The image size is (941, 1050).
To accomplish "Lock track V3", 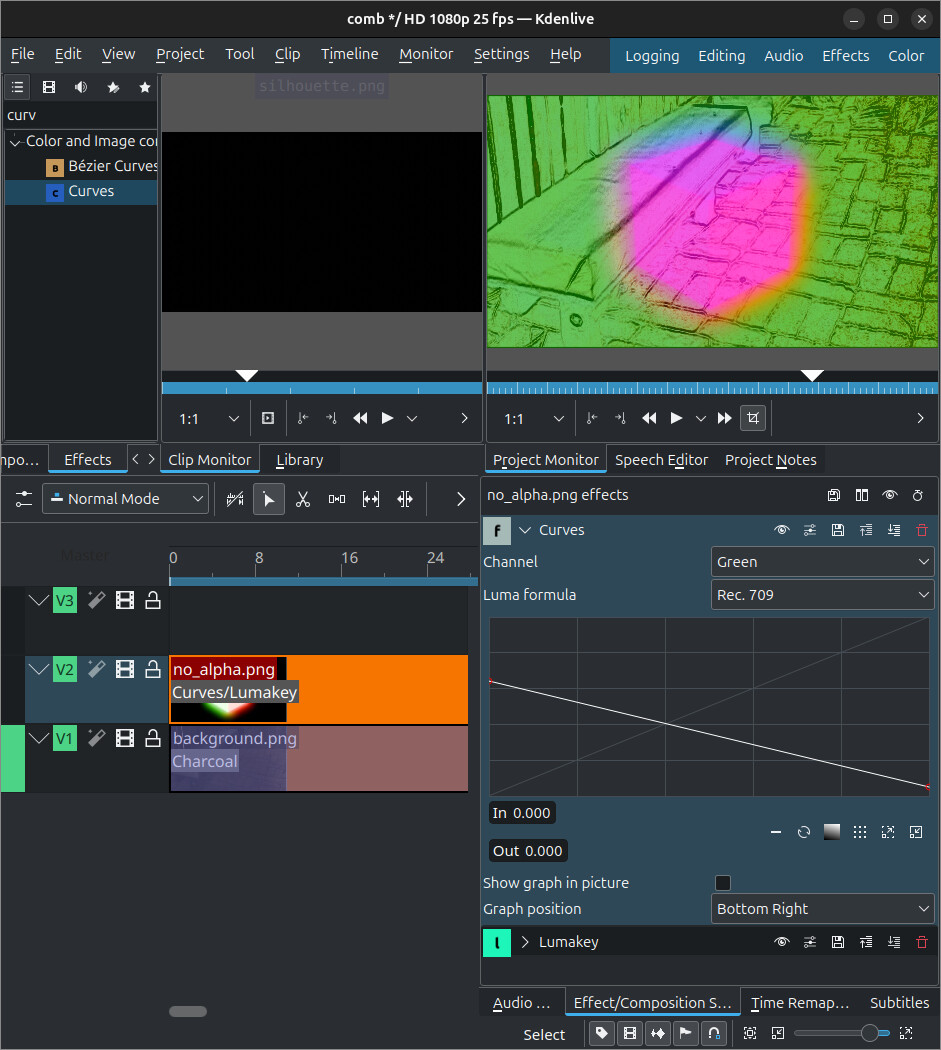I will (153, 601).
